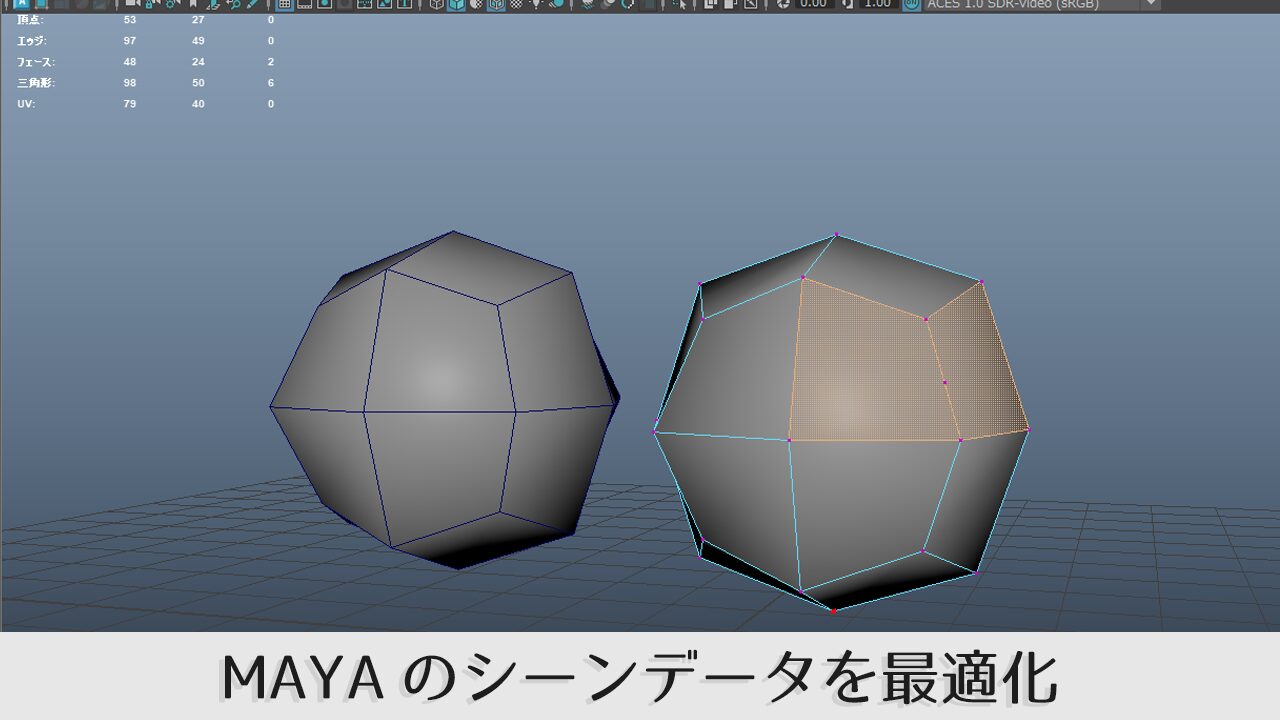Toggle the gate mask display icon

pos(346,7)
